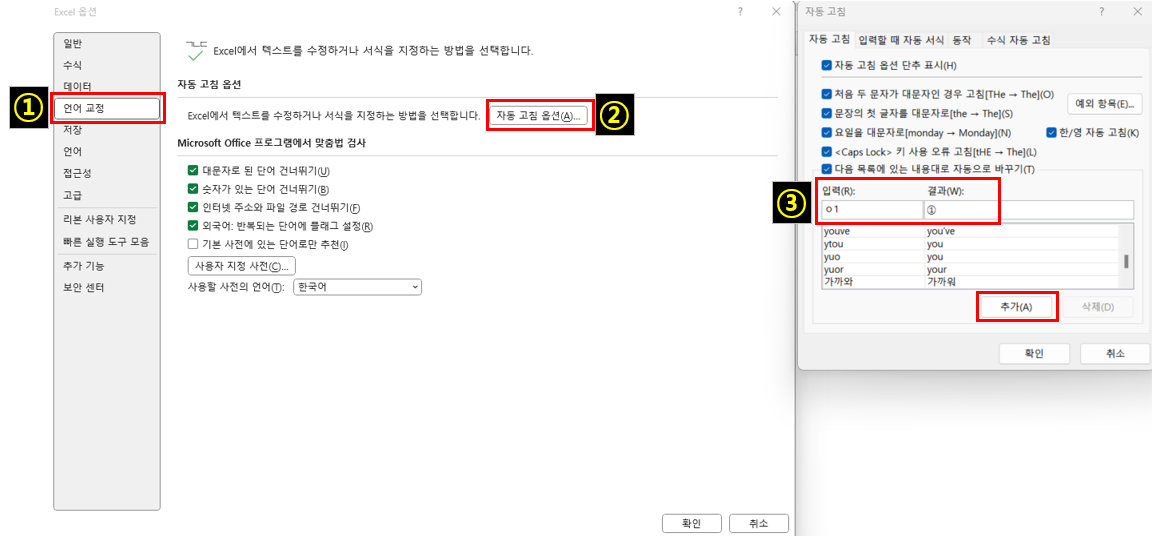
Task: Close the Excel 옵션 window
Action: (x=776, y=12)
